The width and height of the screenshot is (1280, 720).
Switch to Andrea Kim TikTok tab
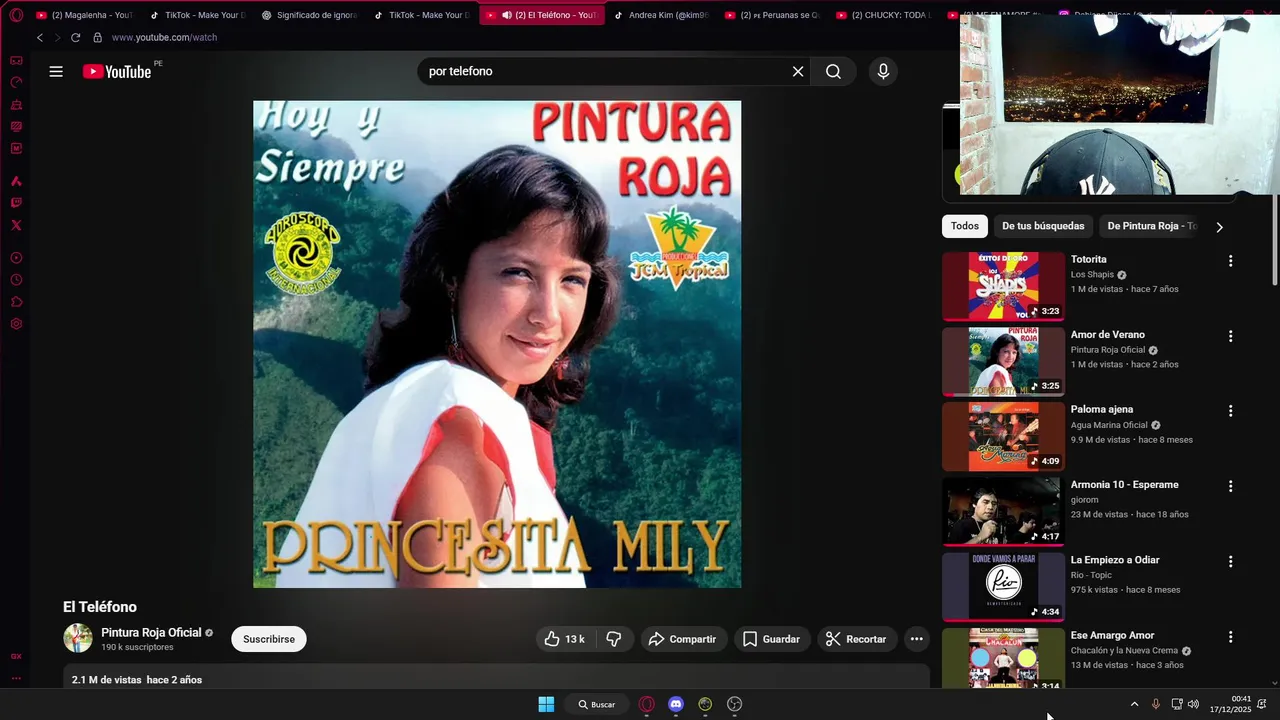(660, 15)
